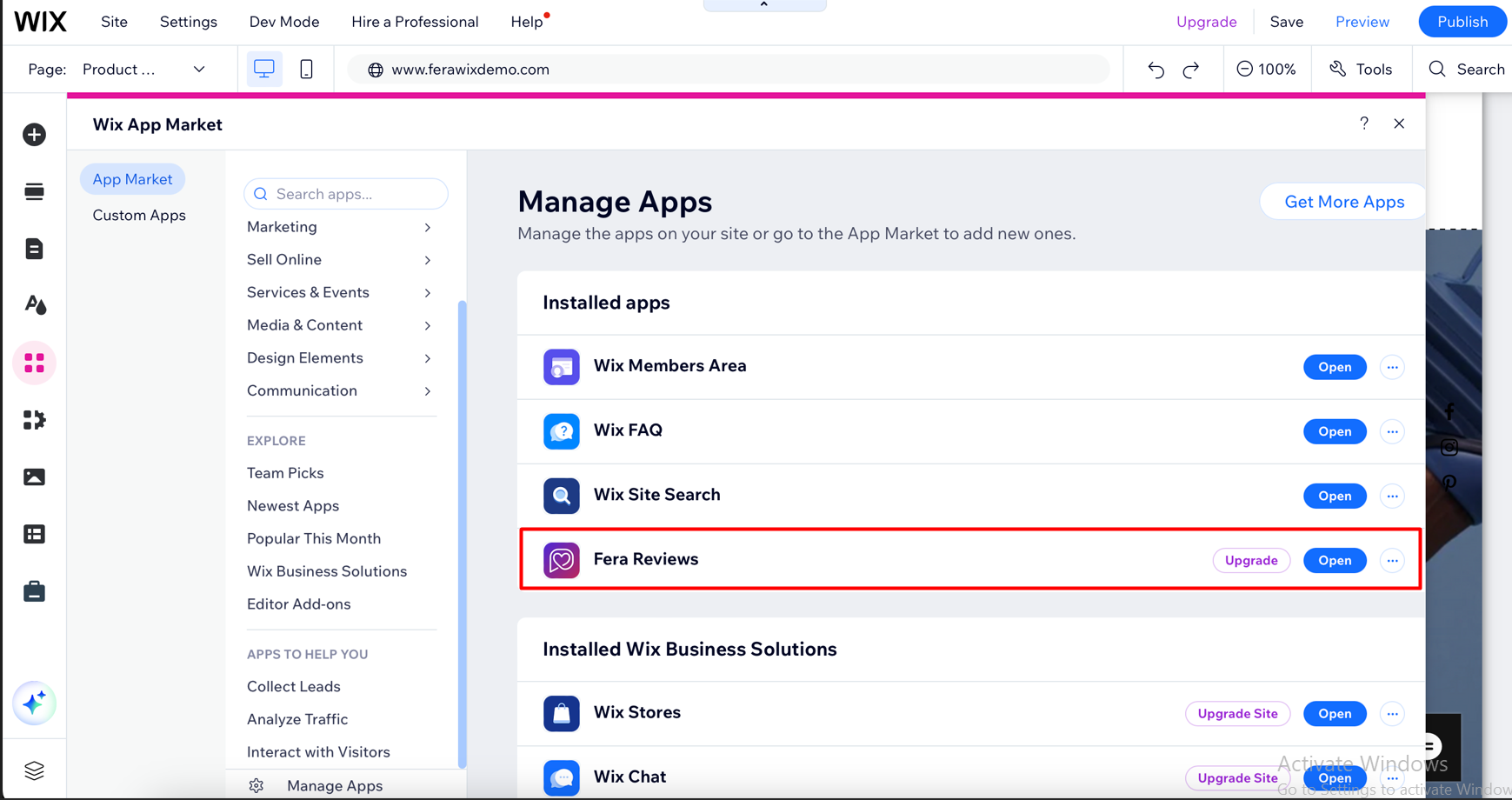The width and height of the screenshot is (1512, 800).
Task: Open the Dev Mode menu
Action: [283, 21]
